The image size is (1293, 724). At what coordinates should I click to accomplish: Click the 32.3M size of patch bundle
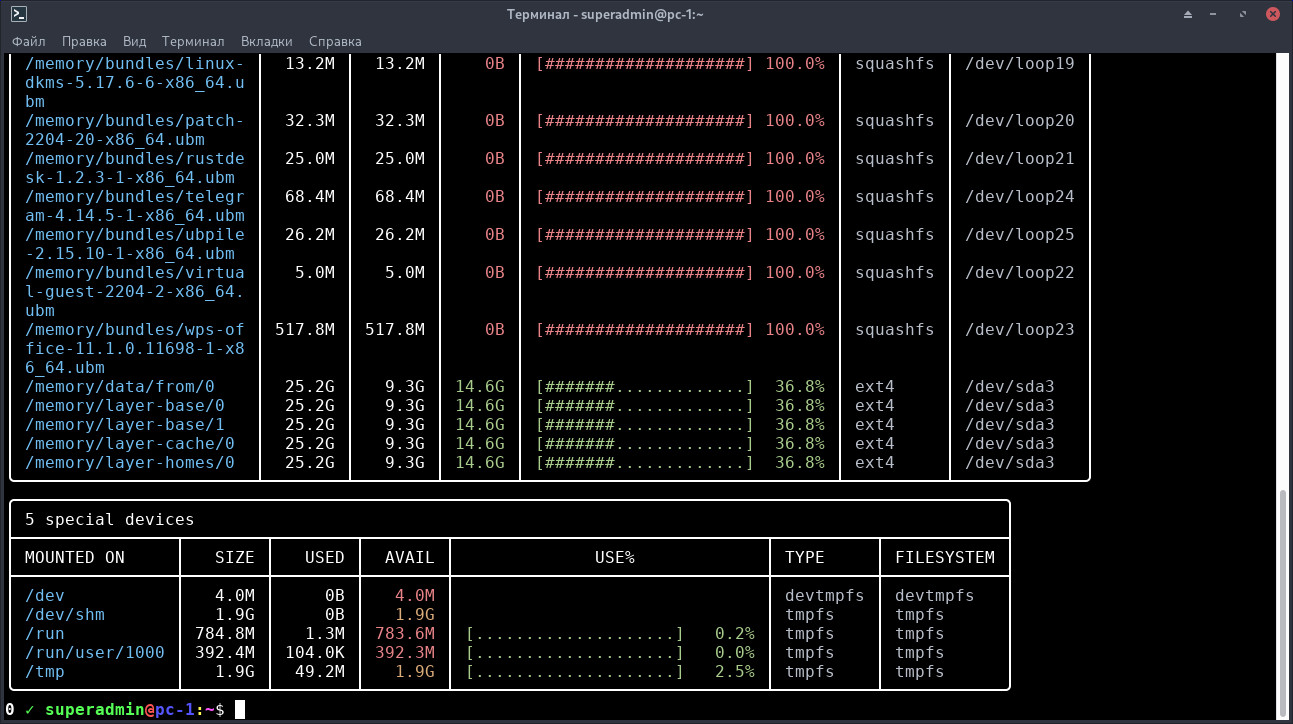pyautogui.click(x=310, y=120)
